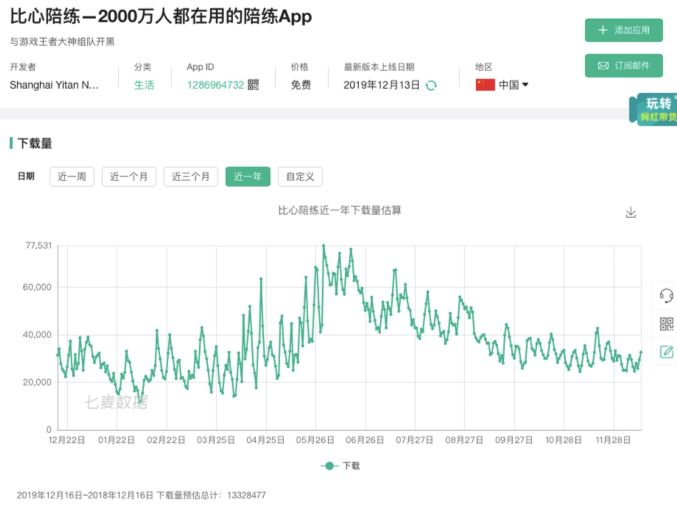Click the sidebar feedback edit icon
Screen dimensions: 677x505
point(666,352)
